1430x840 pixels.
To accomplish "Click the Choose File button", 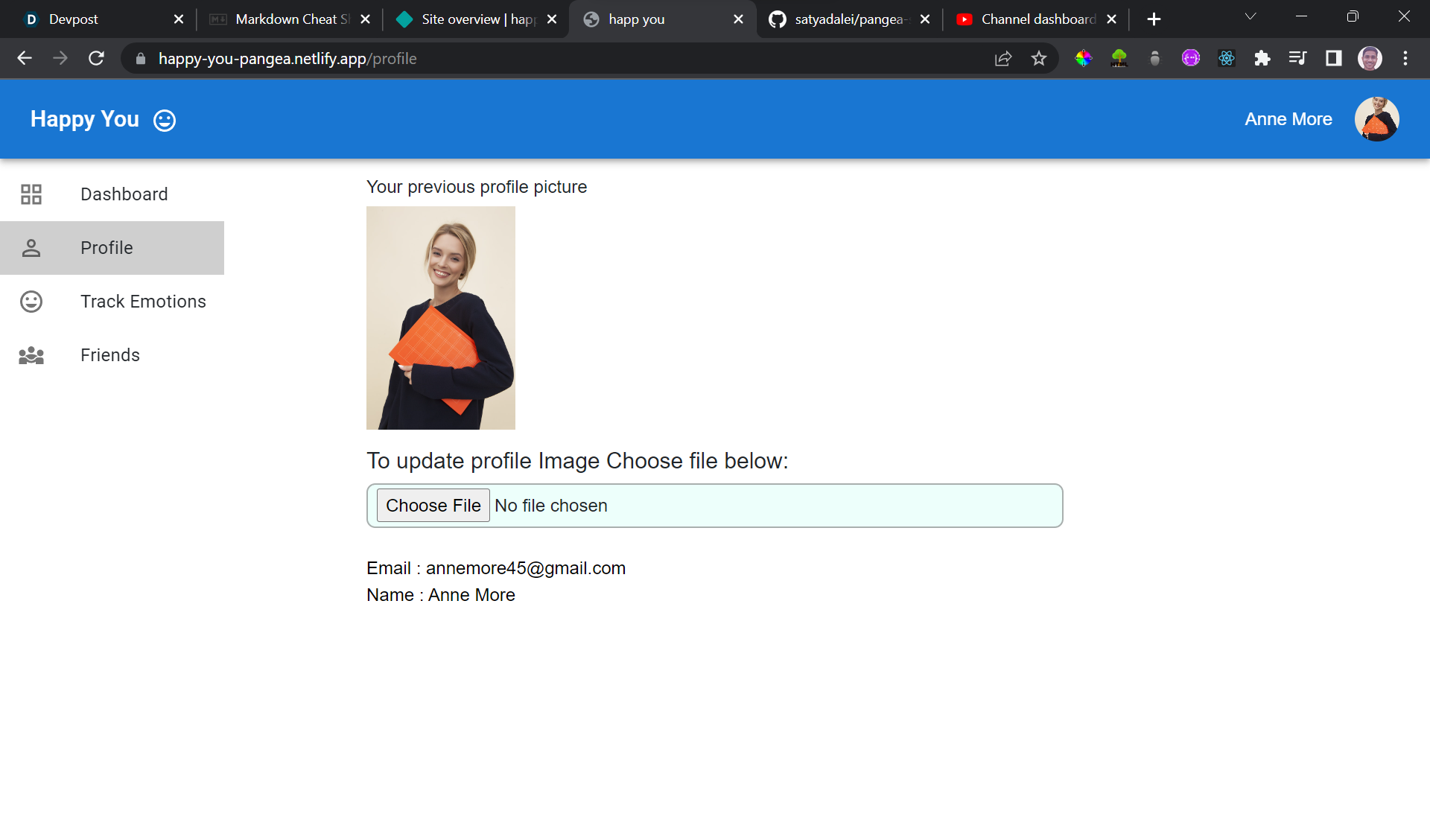I will click(433, 506).
